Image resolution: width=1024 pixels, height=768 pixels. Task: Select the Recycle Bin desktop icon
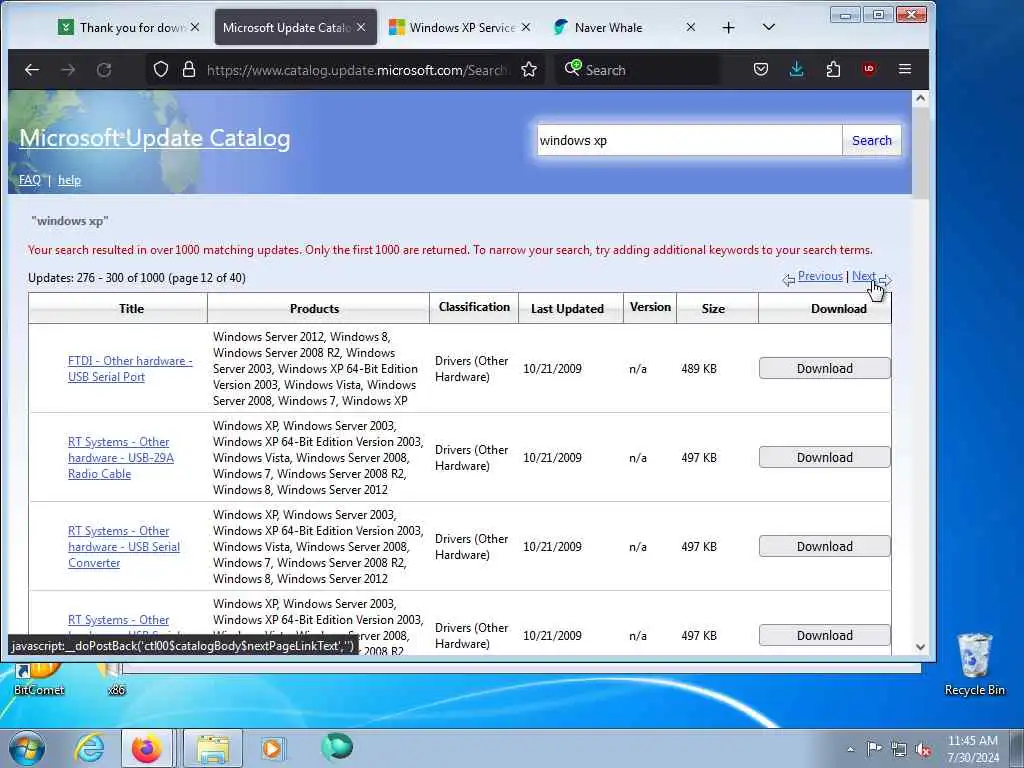tap(974, 665)
